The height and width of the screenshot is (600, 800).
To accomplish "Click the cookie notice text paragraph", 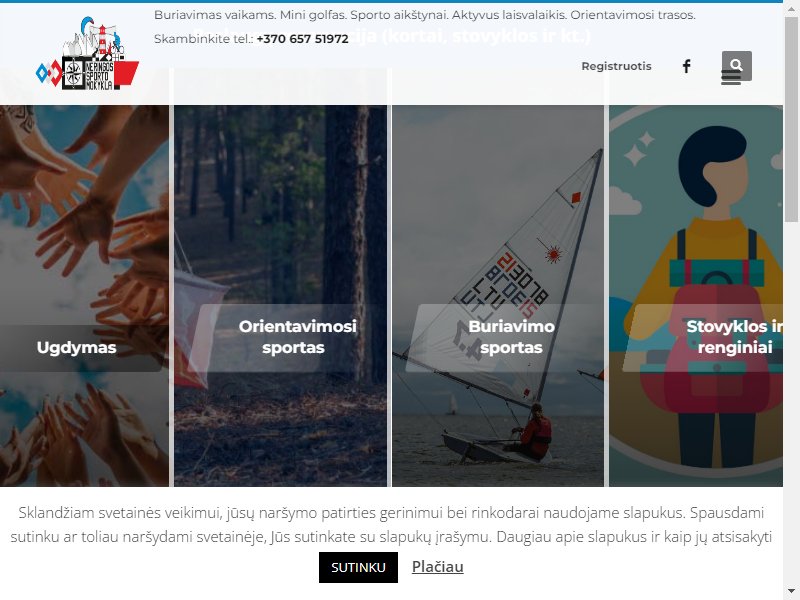I will tap(391, 524).
